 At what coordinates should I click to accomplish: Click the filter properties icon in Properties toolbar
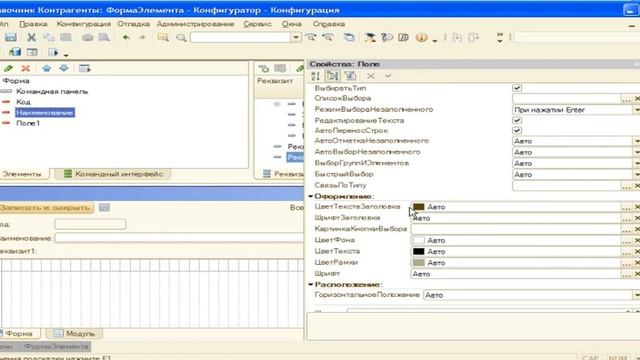pyautogui.click(x=350, y=76)
